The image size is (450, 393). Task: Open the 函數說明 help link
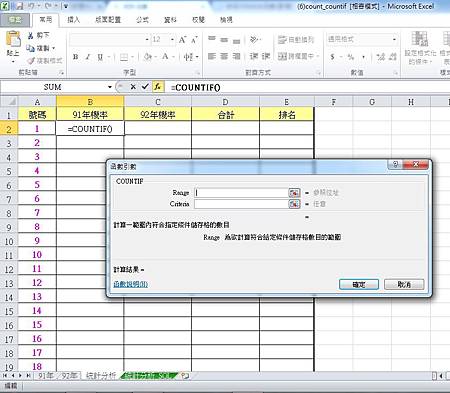[x=131, y=284]
